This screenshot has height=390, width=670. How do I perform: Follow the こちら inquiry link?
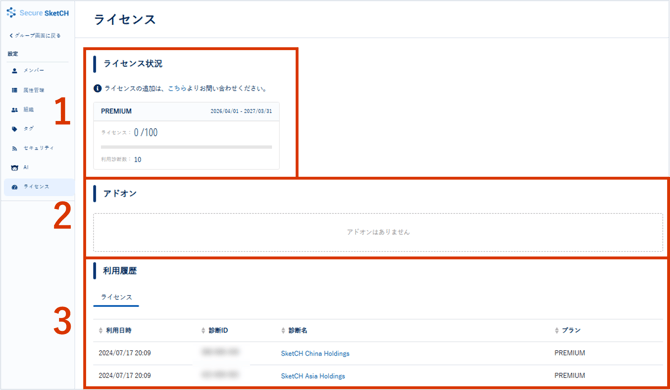pos(177,88)
